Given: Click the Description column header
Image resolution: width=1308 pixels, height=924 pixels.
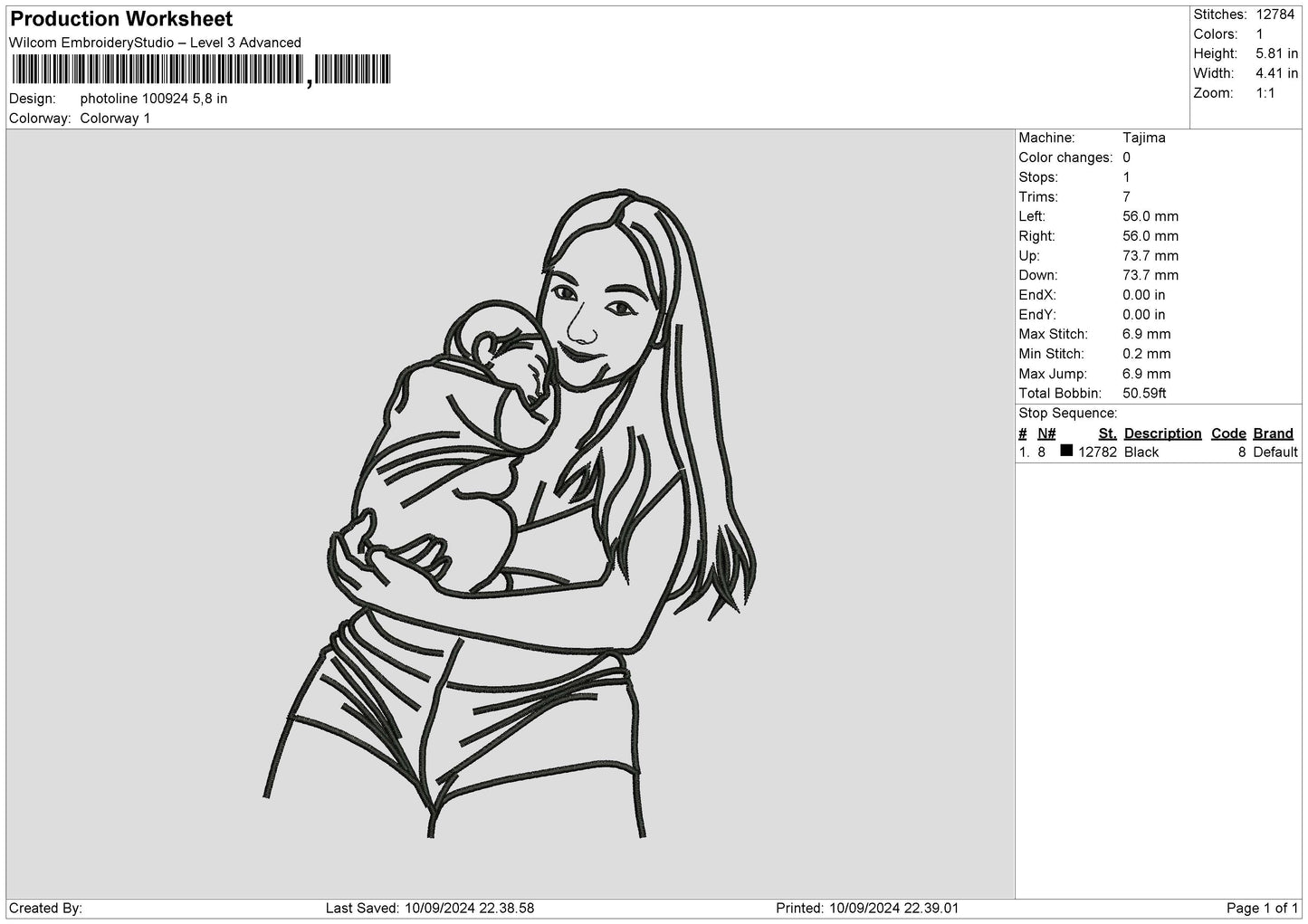Looking at the screenshot, I should [x=1162, y=433].
